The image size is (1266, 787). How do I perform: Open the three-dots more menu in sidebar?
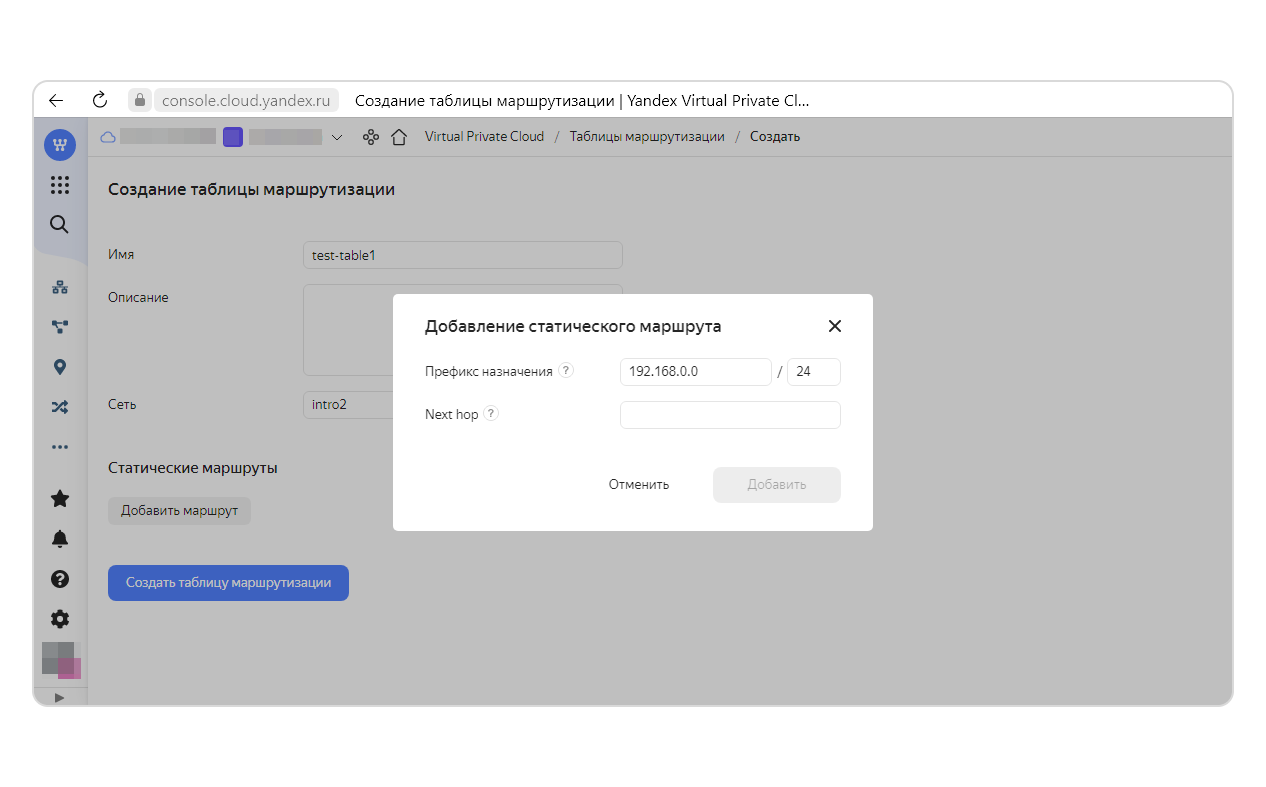60,447
